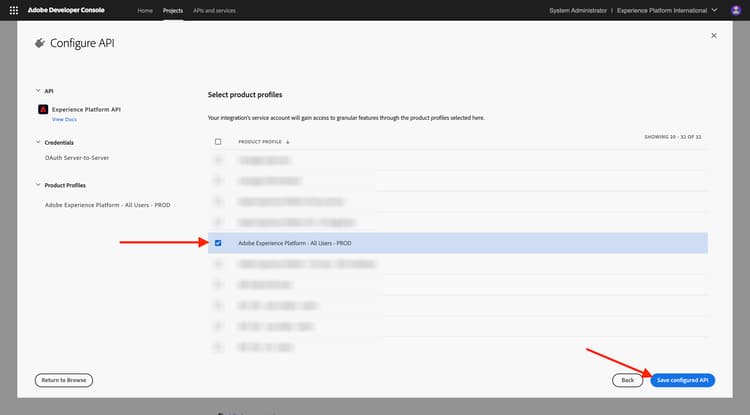Viewport: 750px width, 415px height.
Task: Click the Experience Platform API Adobe icon
Action: pyautogui.click(x=43, y=109)
